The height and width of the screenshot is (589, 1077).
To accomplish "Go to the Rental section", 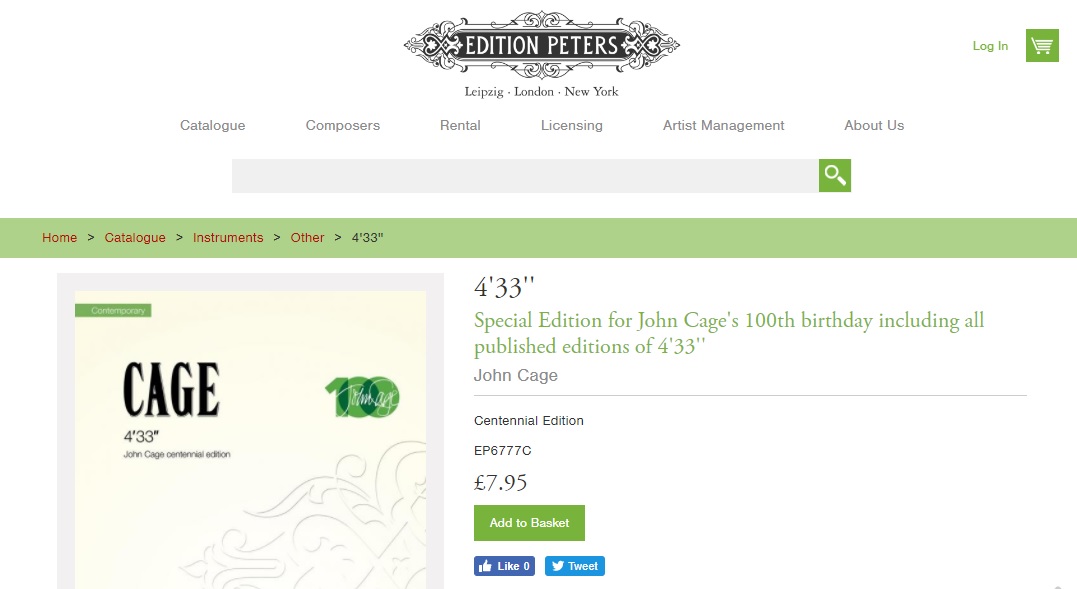I will (460, 126).
